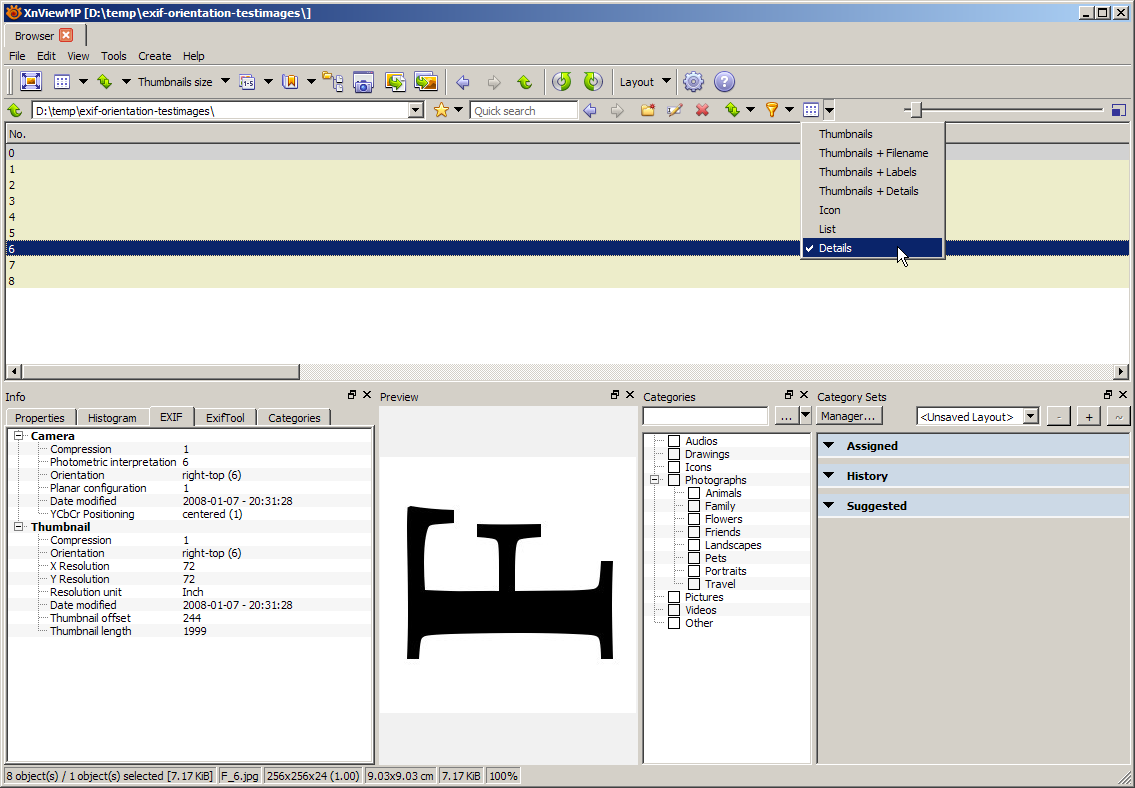Viewport: 1135px width, 788px height.
Task: Tick the Landscapes category checkbox
Action: pyautogui.click(x=694, y=545)
